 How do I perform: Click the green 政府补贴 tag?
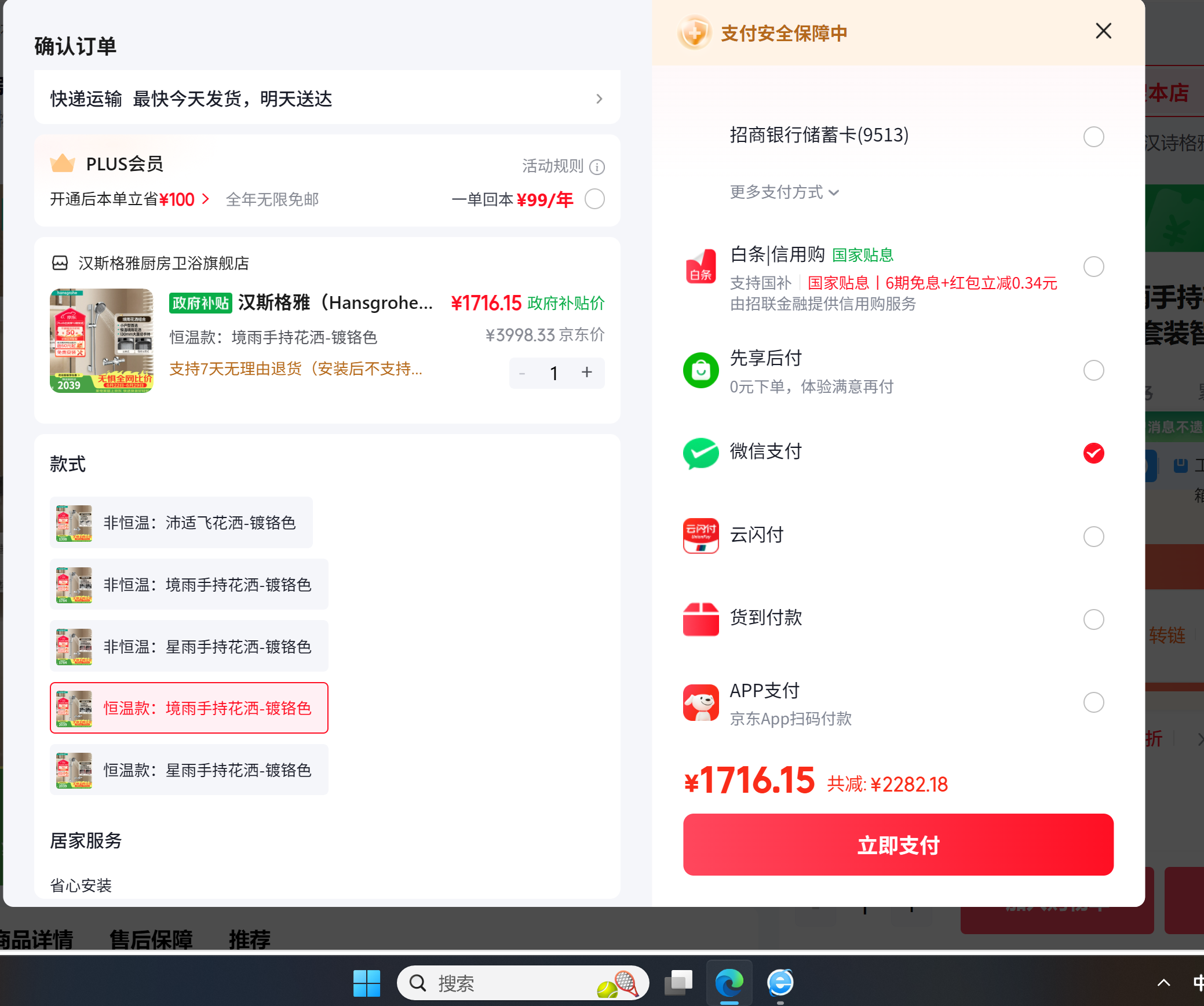tap(200, 303)
